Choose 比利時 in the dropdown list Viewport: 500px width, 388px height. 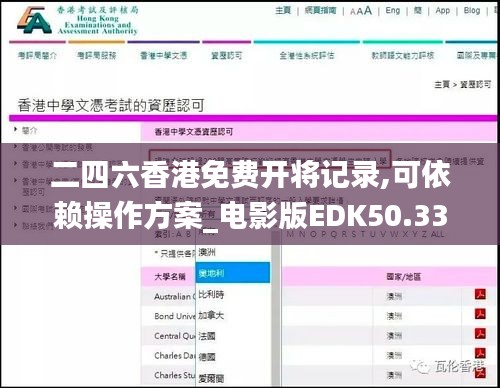211,294
